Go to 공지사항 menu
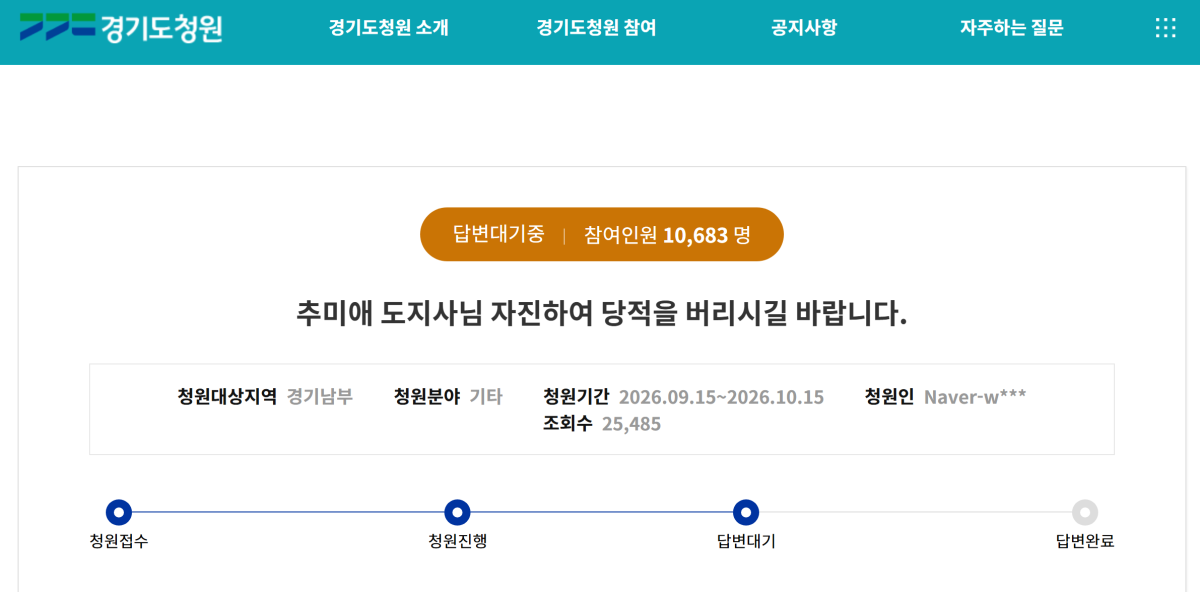1200x592 pixels. [804, 28]
